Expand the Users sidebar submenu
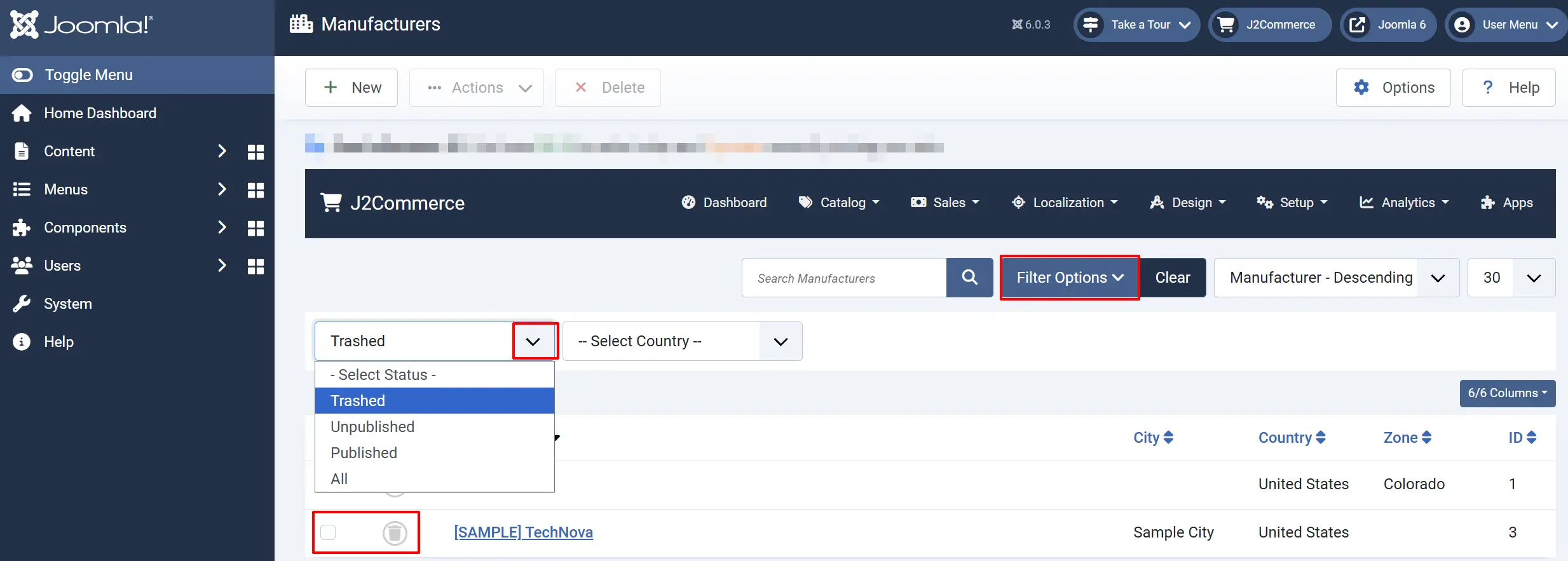This screenshot has width=1568, height=561. click(x=222, y=266)
